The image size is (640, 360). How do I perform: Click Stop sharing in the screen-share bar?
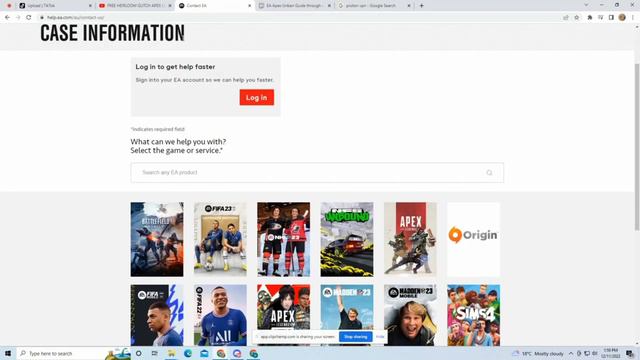356,337
